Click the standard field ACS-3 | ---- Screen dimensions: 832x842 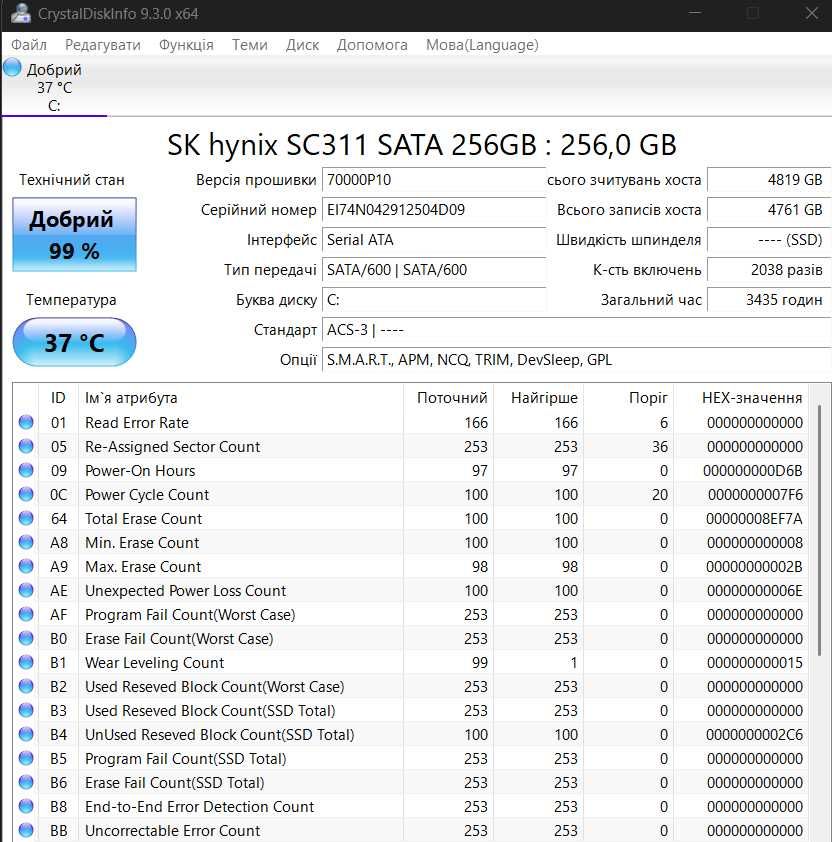[576, 330]
